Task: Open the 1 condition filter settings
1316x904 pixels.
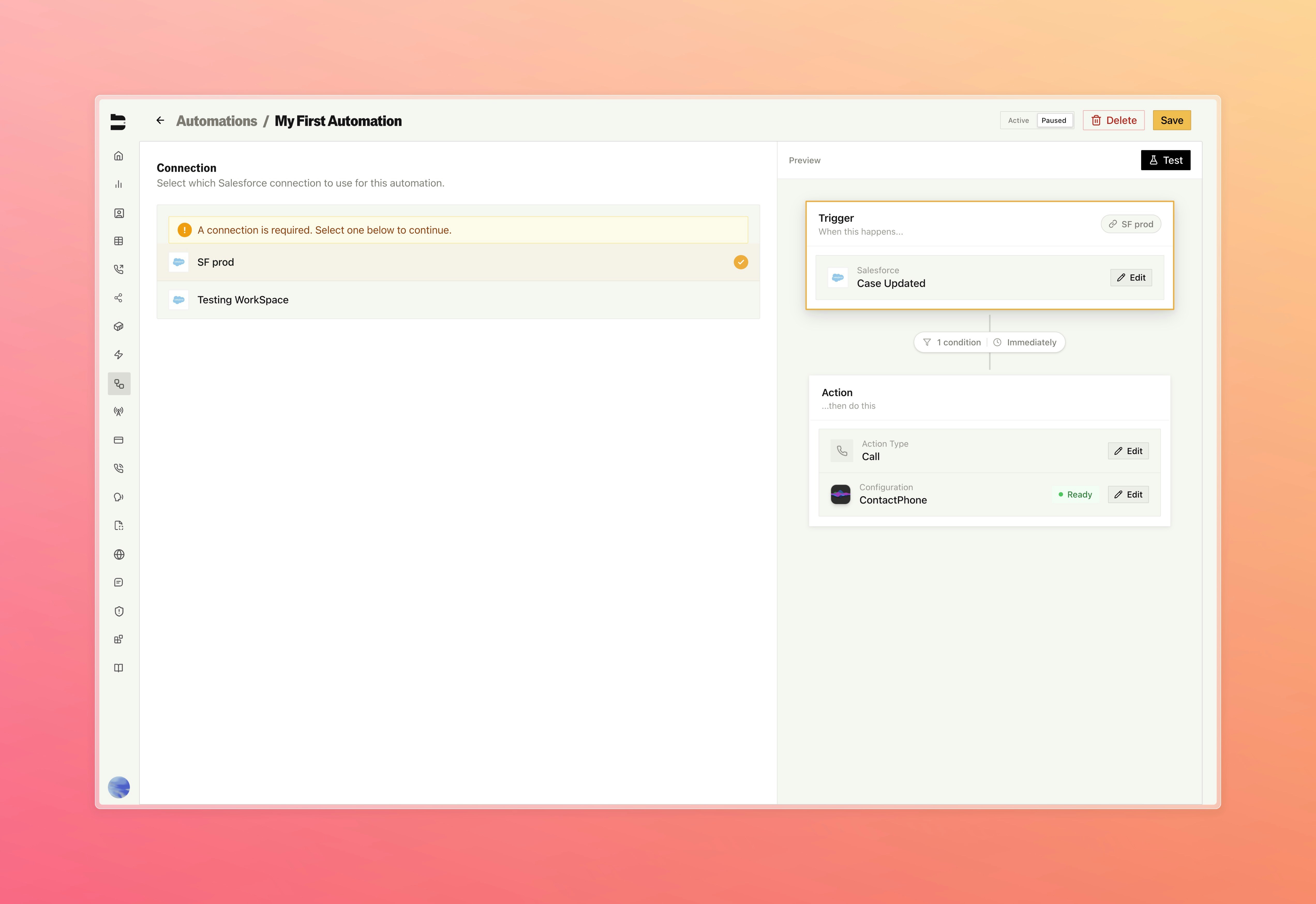Action: pyautogui.click(x=951, y=342)
